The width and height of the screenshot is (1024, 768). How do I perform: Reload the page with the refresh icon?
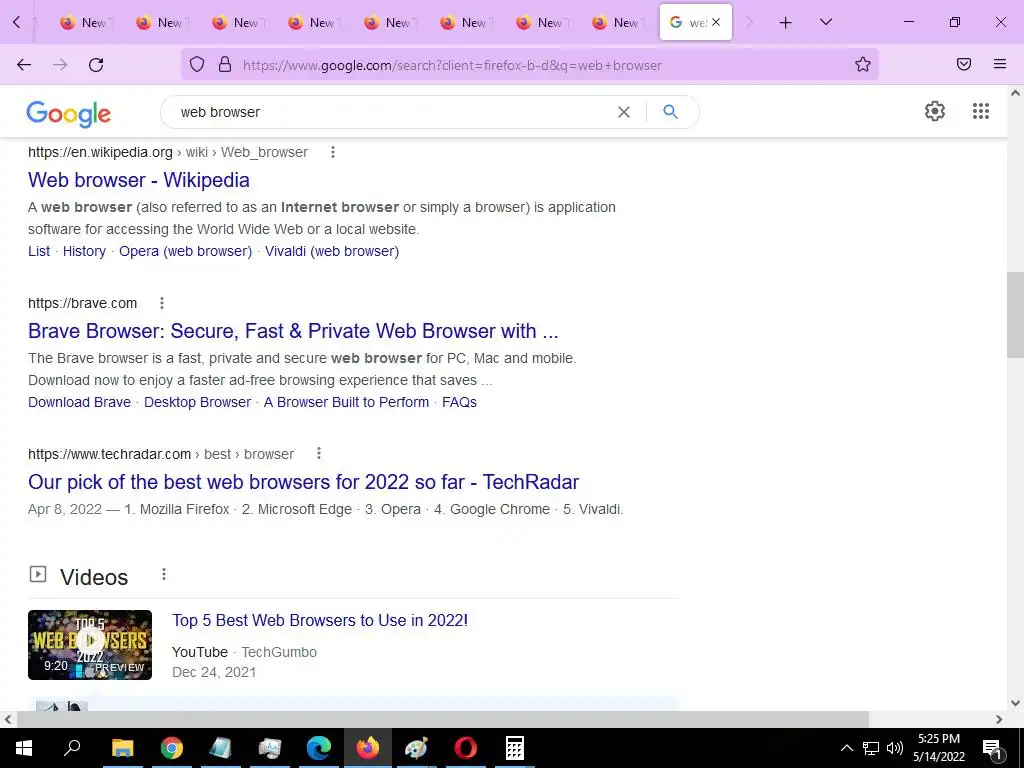click(x=96, y=65)
